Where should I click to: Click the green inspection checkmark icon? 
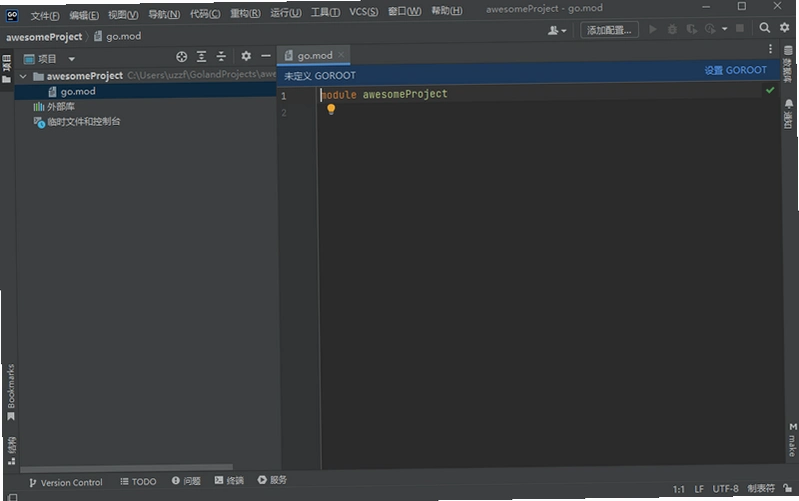(770, 90)
